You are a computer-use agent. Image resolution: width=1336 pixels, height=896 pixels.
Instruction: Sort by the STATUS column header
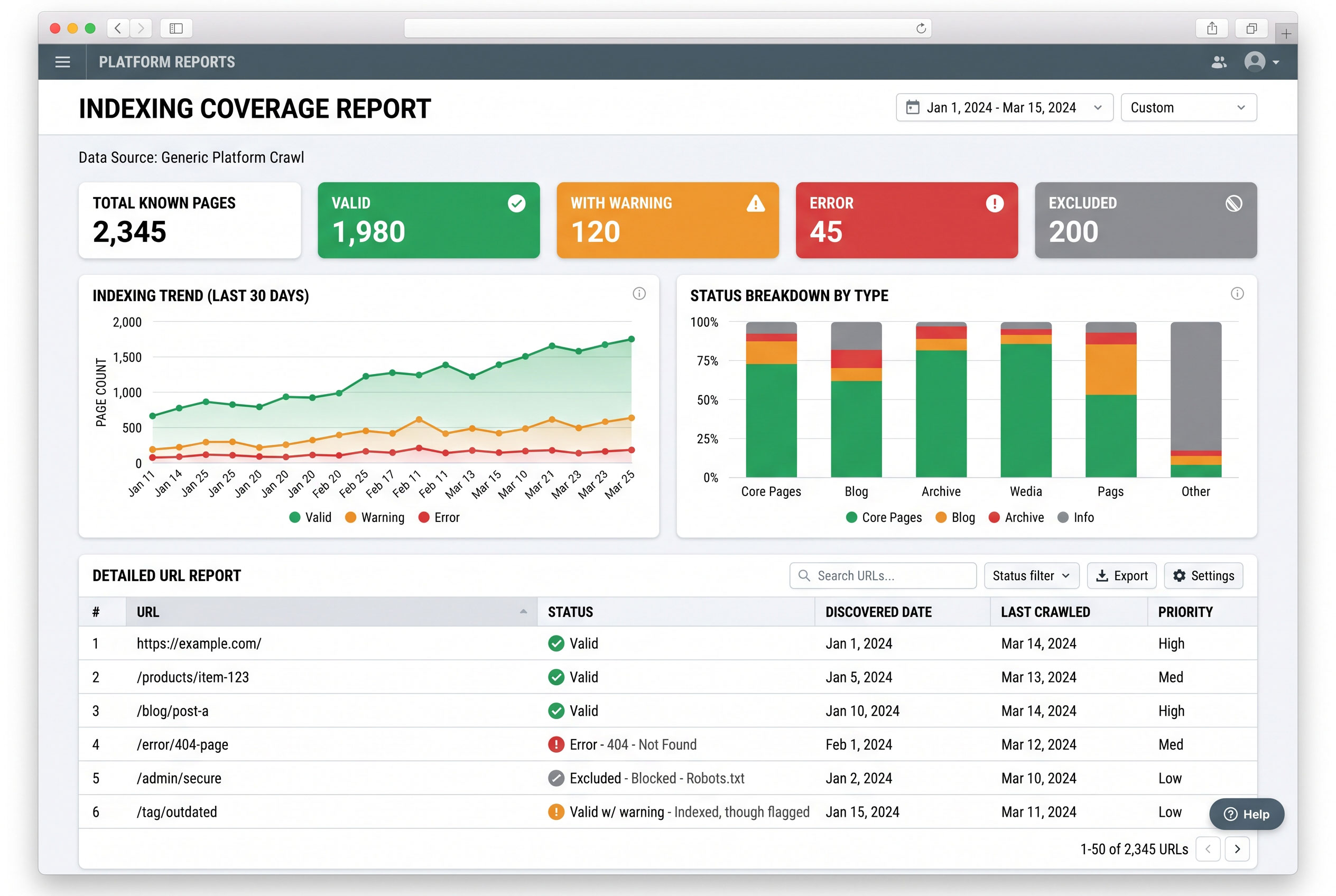click(x=675, y=611)
